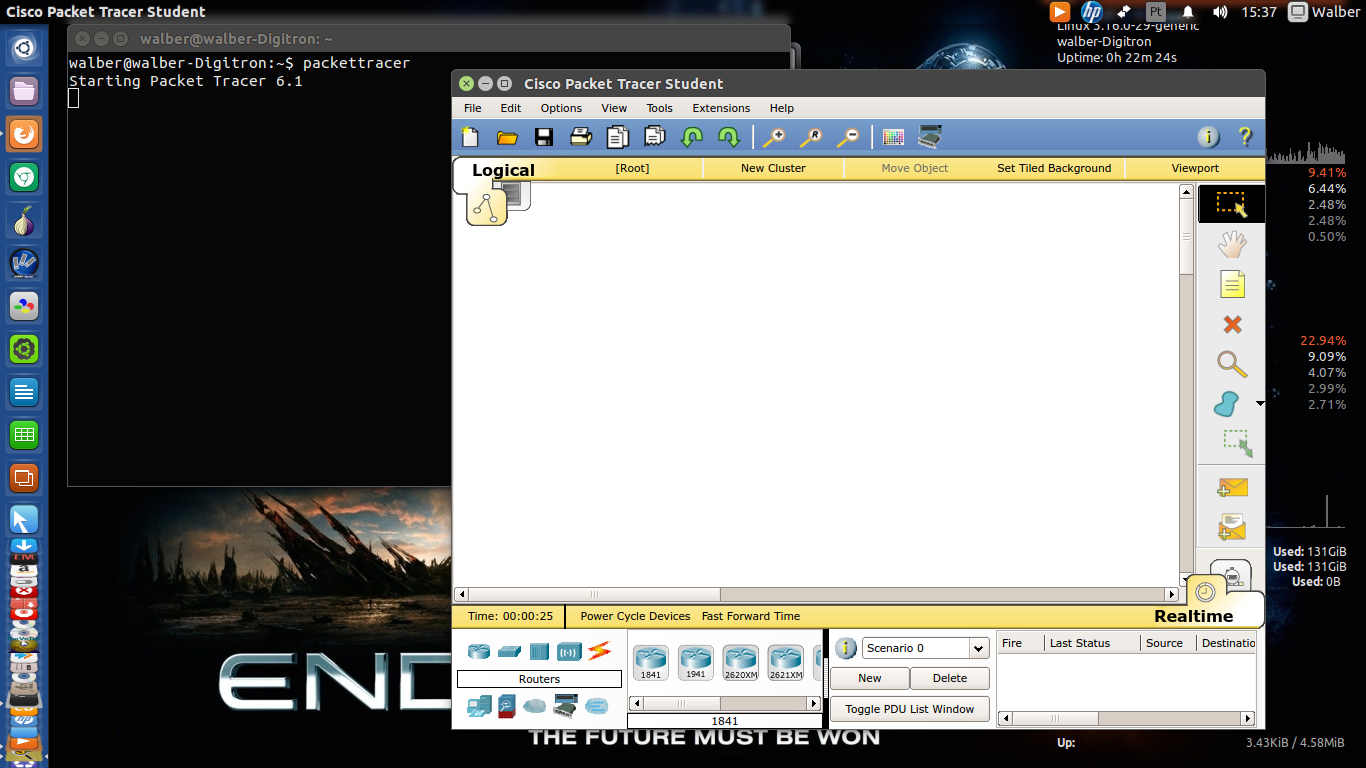The image size is (1366, 768).
Task: Click the horizontal workspace scrollbar
Action: [x=817, y=594]
